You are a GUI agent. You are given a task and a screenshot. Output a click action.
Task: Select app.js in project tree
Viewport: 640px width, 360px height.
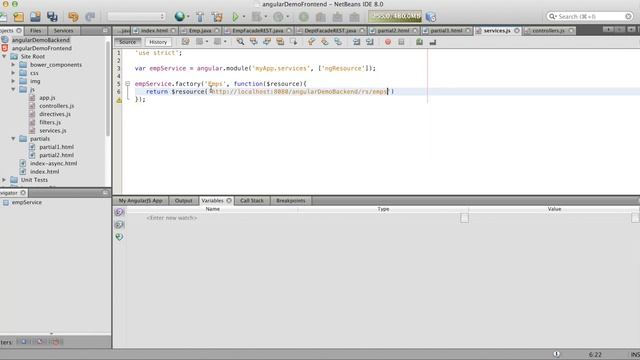click(47, 98)
